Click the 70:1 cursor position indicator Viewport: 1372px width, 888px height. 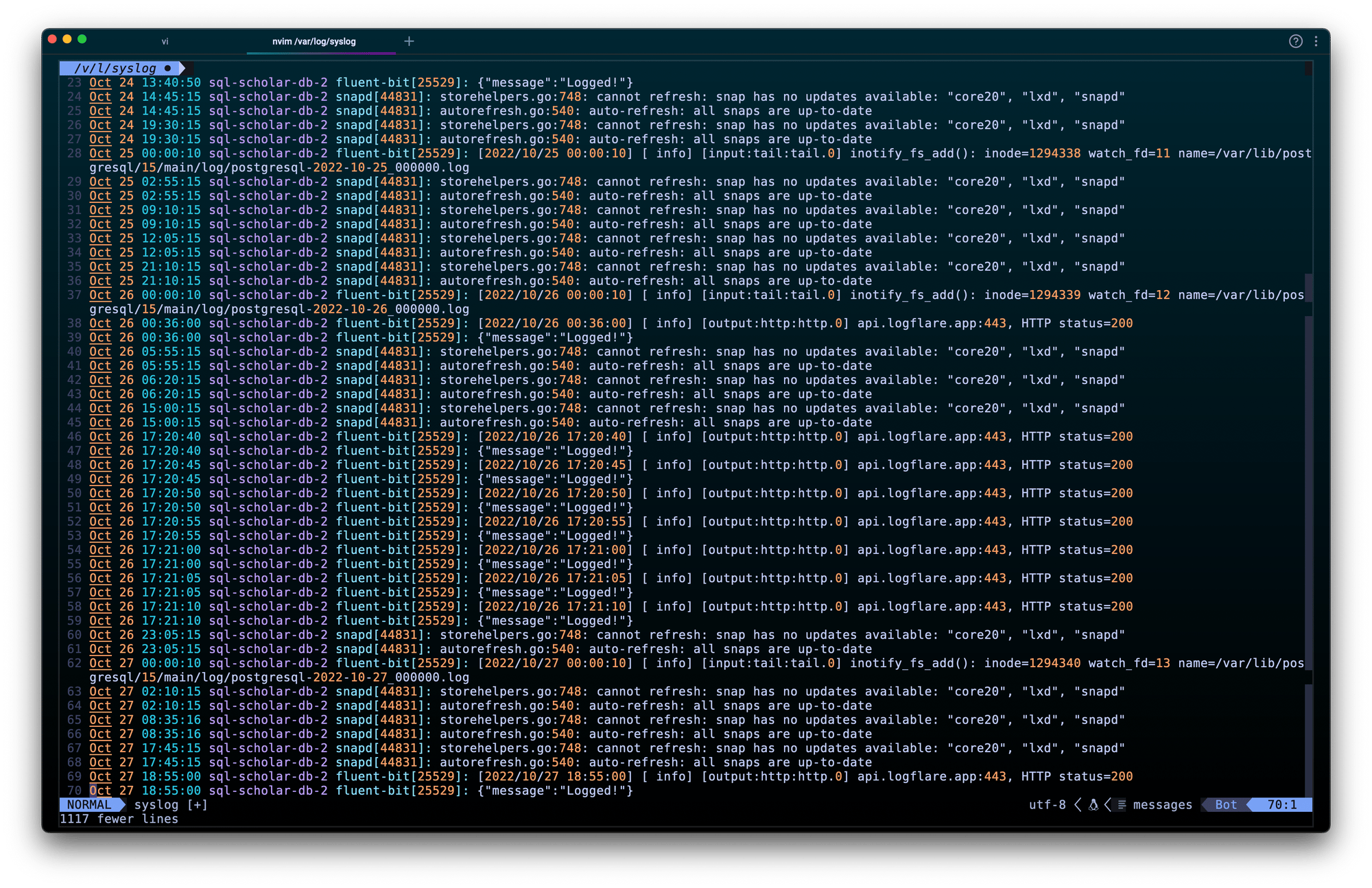click(x=1281, y=805)
